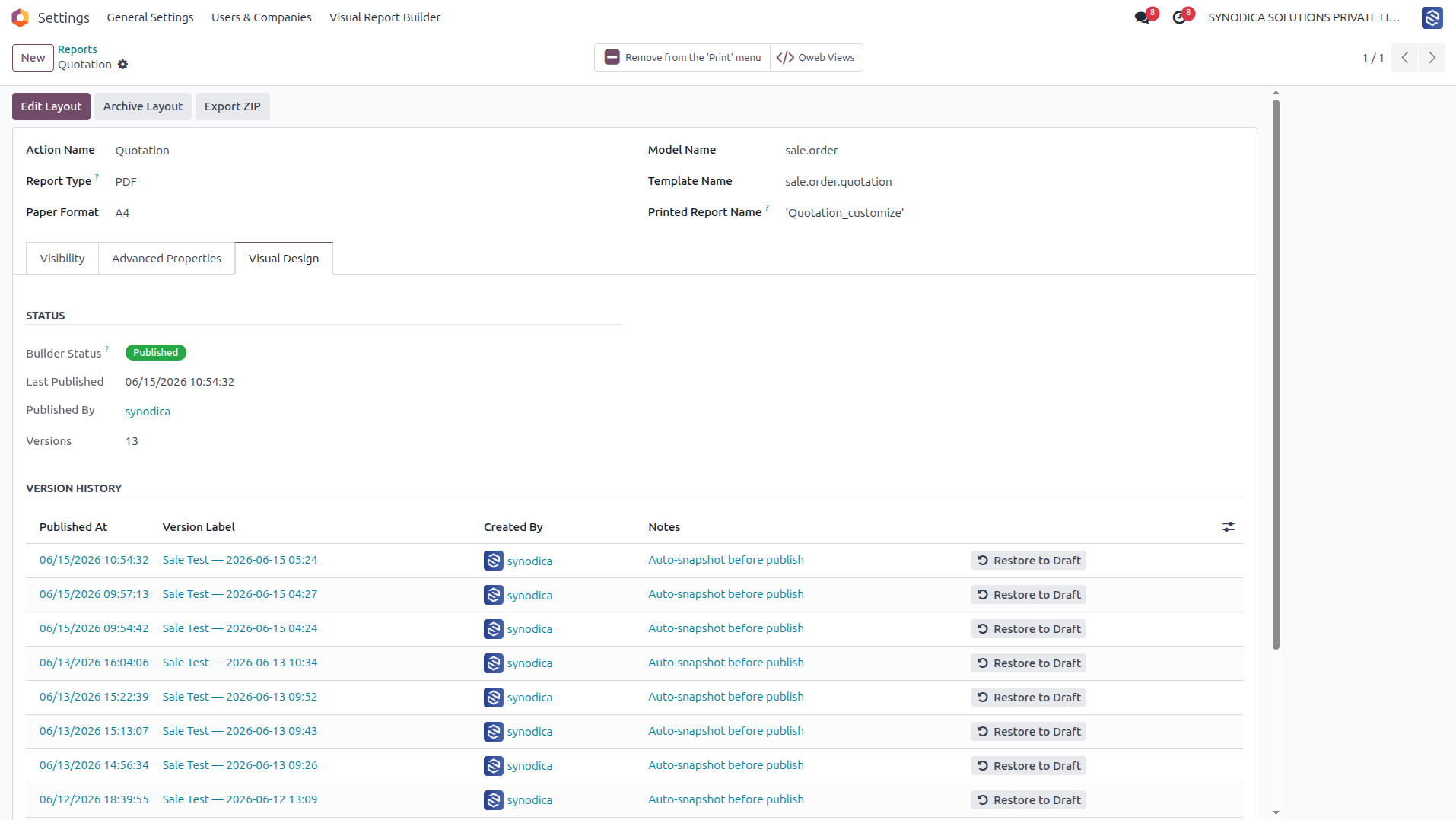
Task: Open General Settings menu
Action: (x=150, y=17)
